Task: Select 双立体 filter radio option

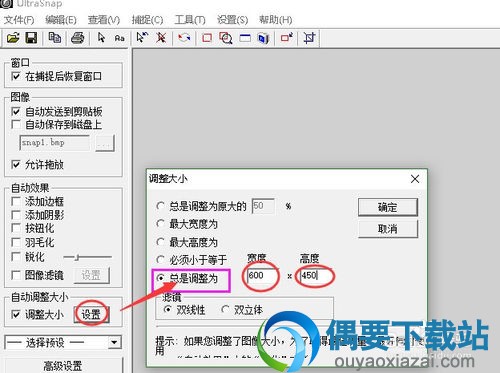Action: pyautogui.click(x=225, y=310)
